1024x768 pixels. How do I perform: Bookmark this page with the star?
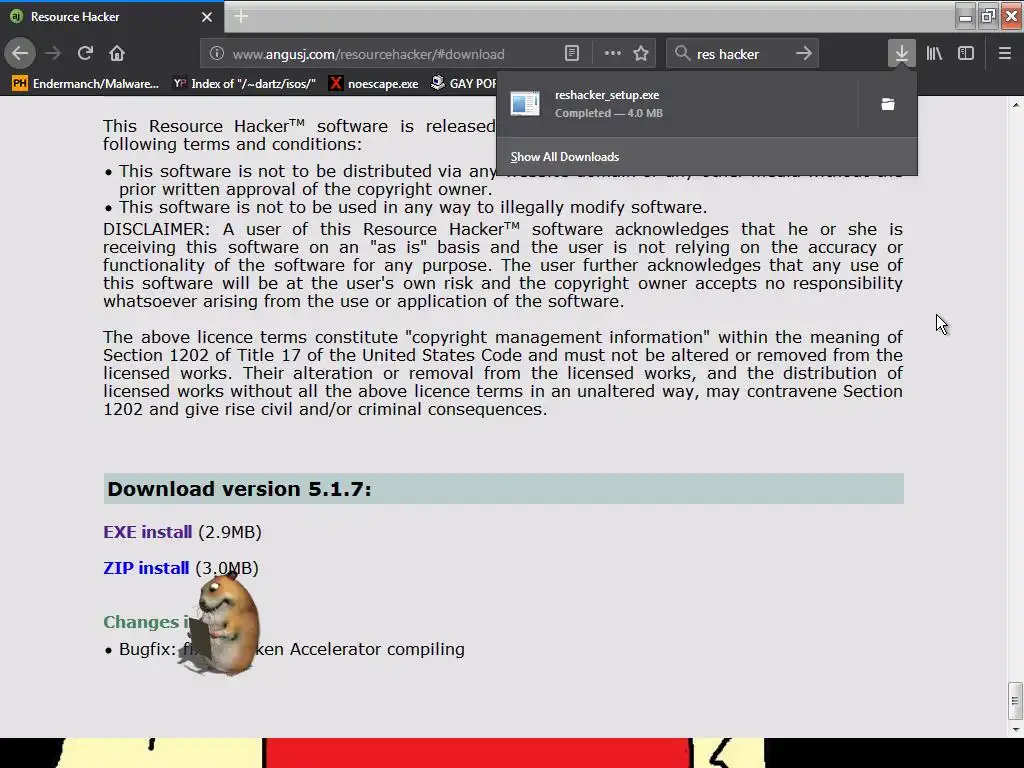coord(641,54)
